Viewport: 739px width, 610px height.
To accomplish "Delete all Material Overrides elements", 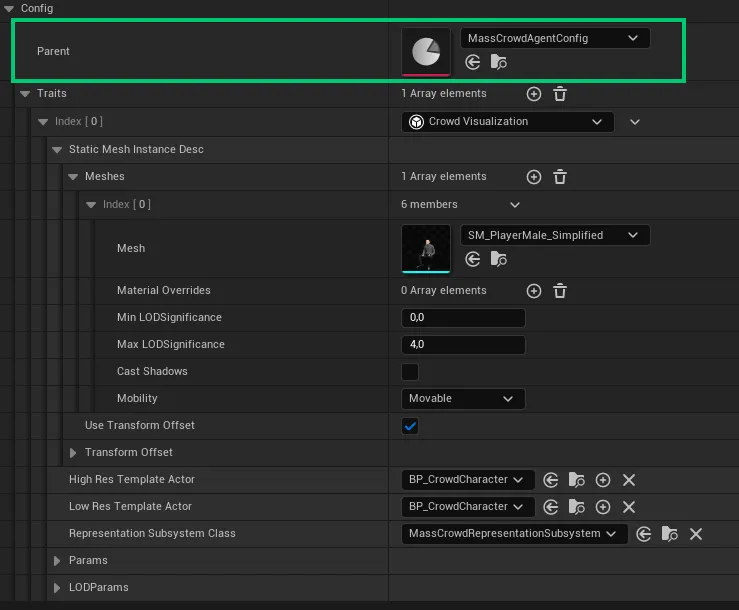I will click(x=560, y=291).
